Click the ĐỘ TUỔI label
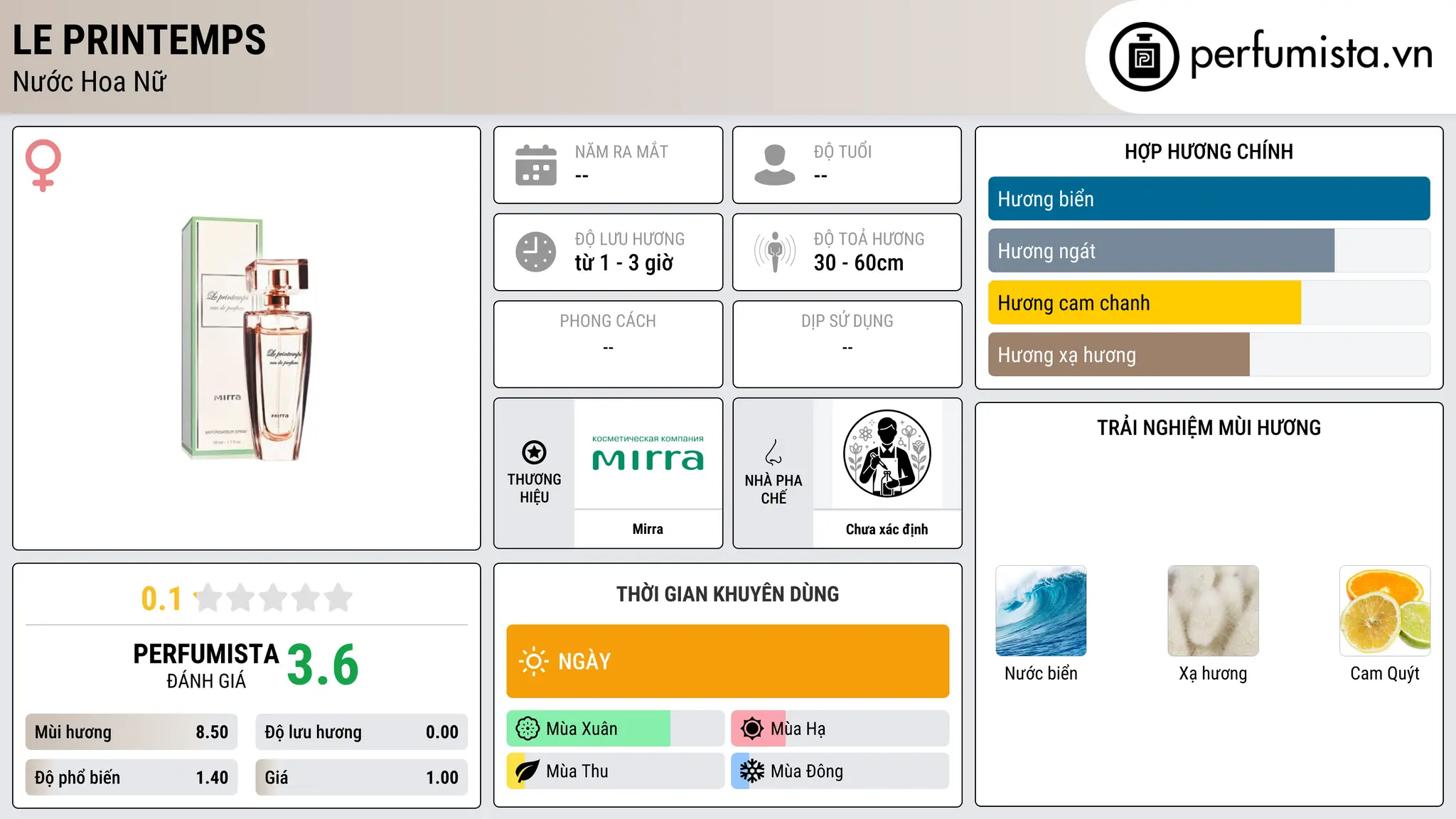Image resolution: width=1456 pixels, height=819 pixels. click(x=842, y=151)
